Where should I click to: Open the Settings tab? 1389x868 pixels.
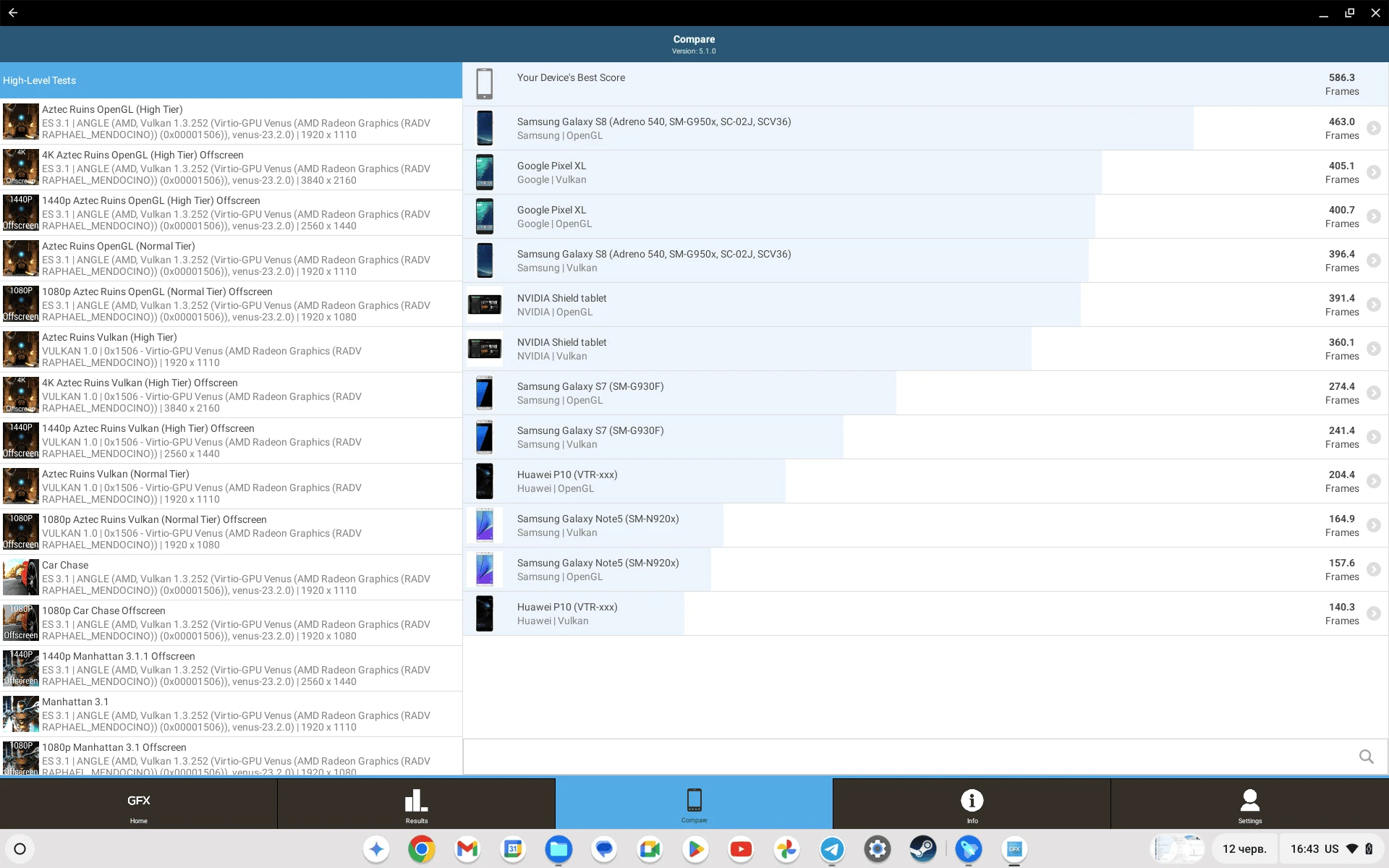[1249, 804]
